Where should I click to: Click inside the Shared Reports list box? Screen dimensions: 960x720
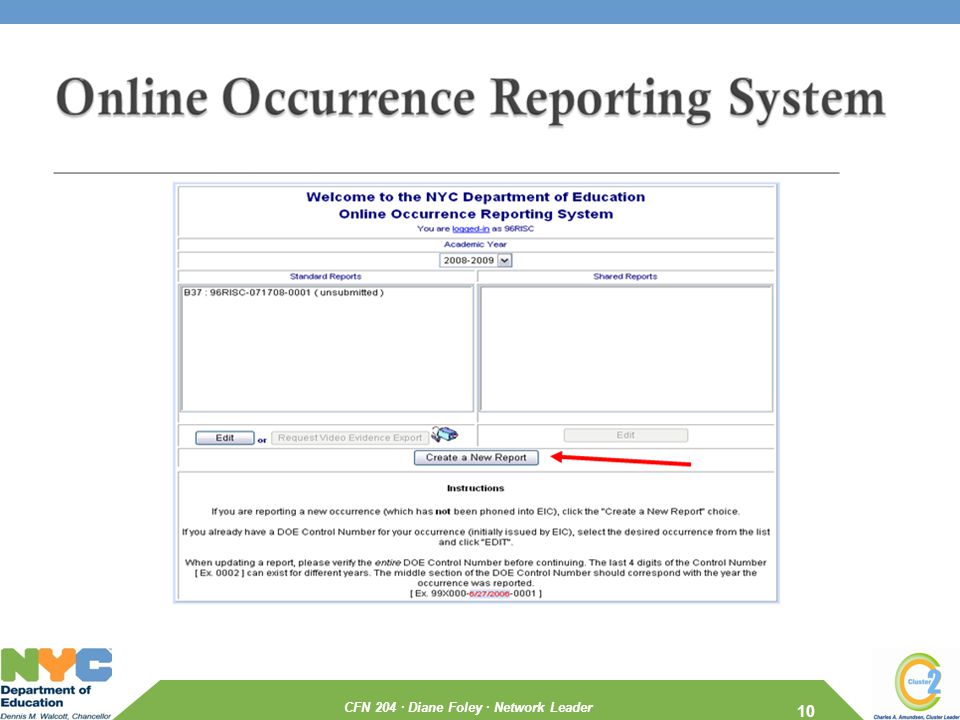coord(626,349)
